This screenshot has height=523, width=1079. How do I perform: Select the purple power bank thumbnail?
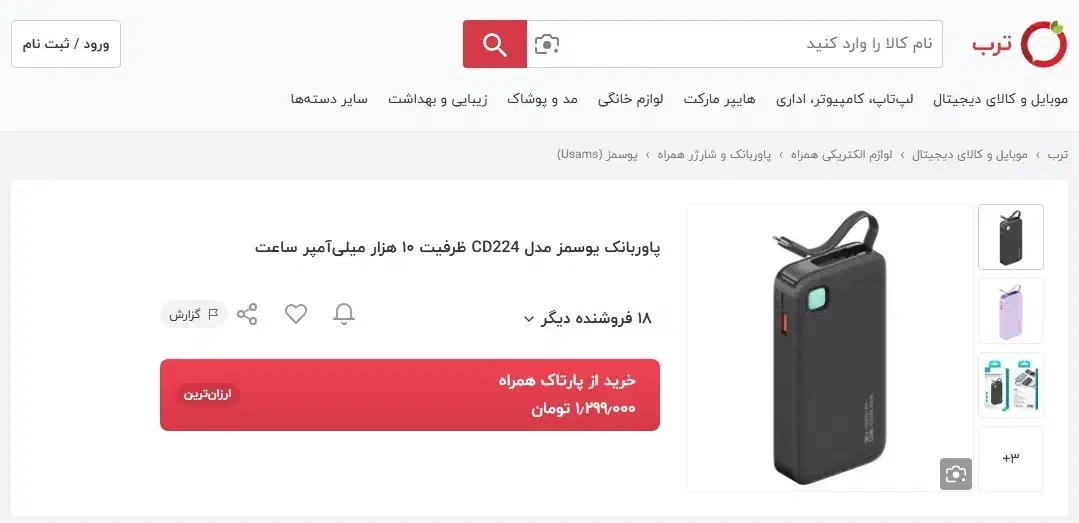1011,311
